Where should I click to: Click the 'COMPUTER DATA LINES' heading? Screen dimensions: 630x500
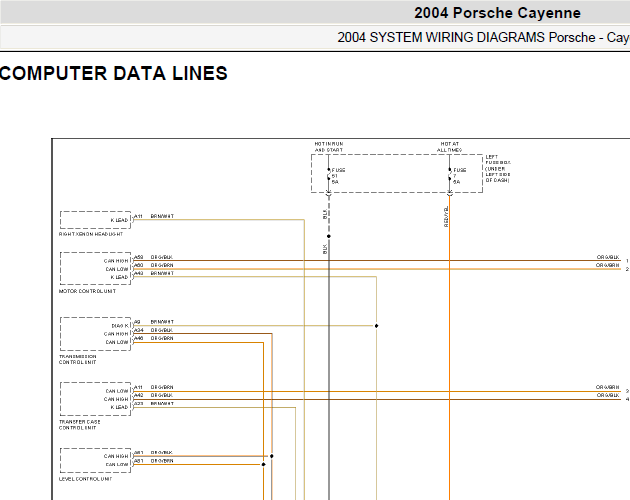(114, 74)
